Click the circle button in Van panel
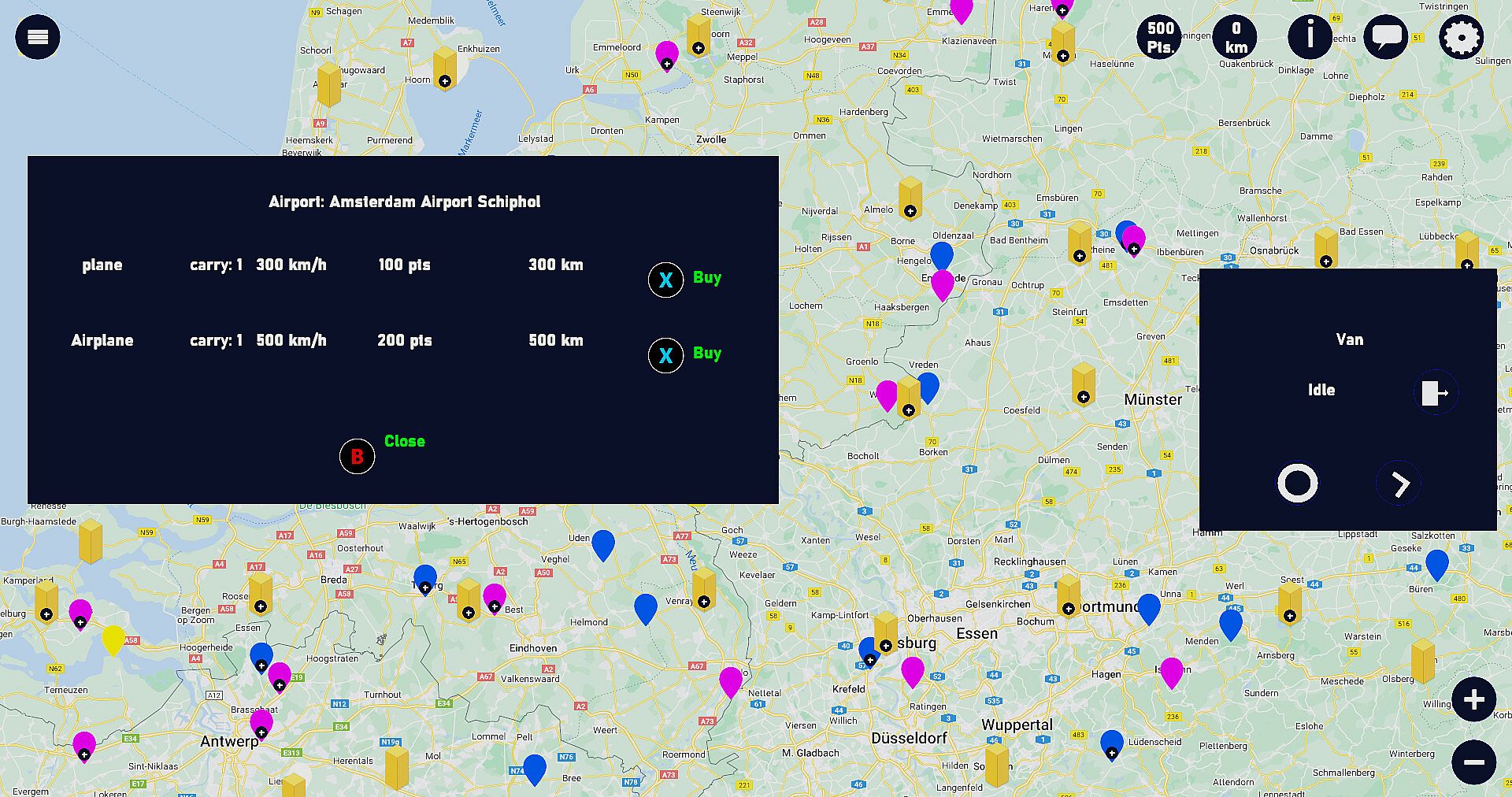 coord(1298,483)
